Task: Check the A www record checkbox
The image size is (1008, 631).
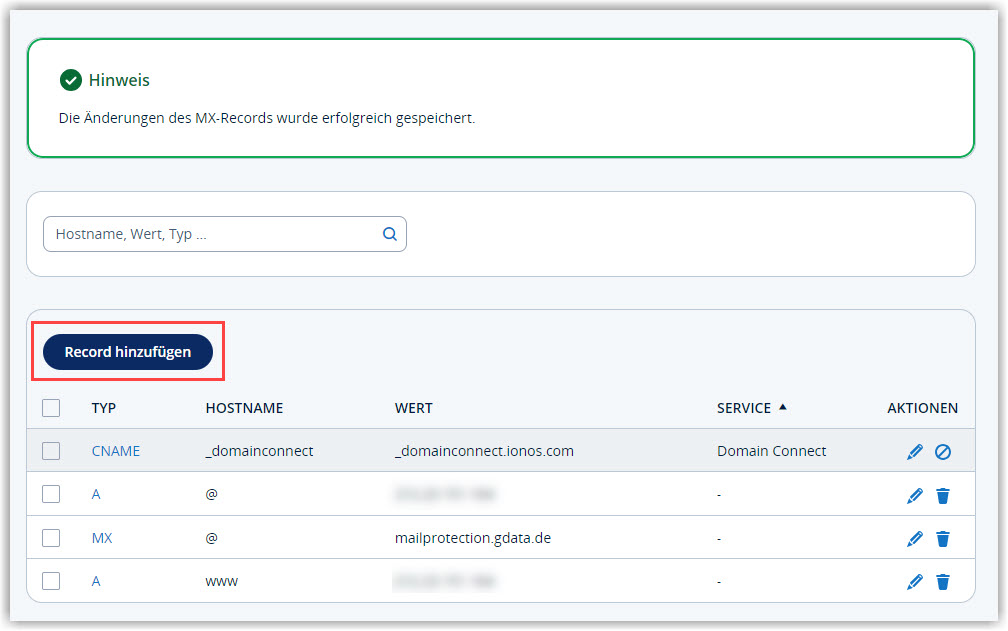Action: point(51,581)
